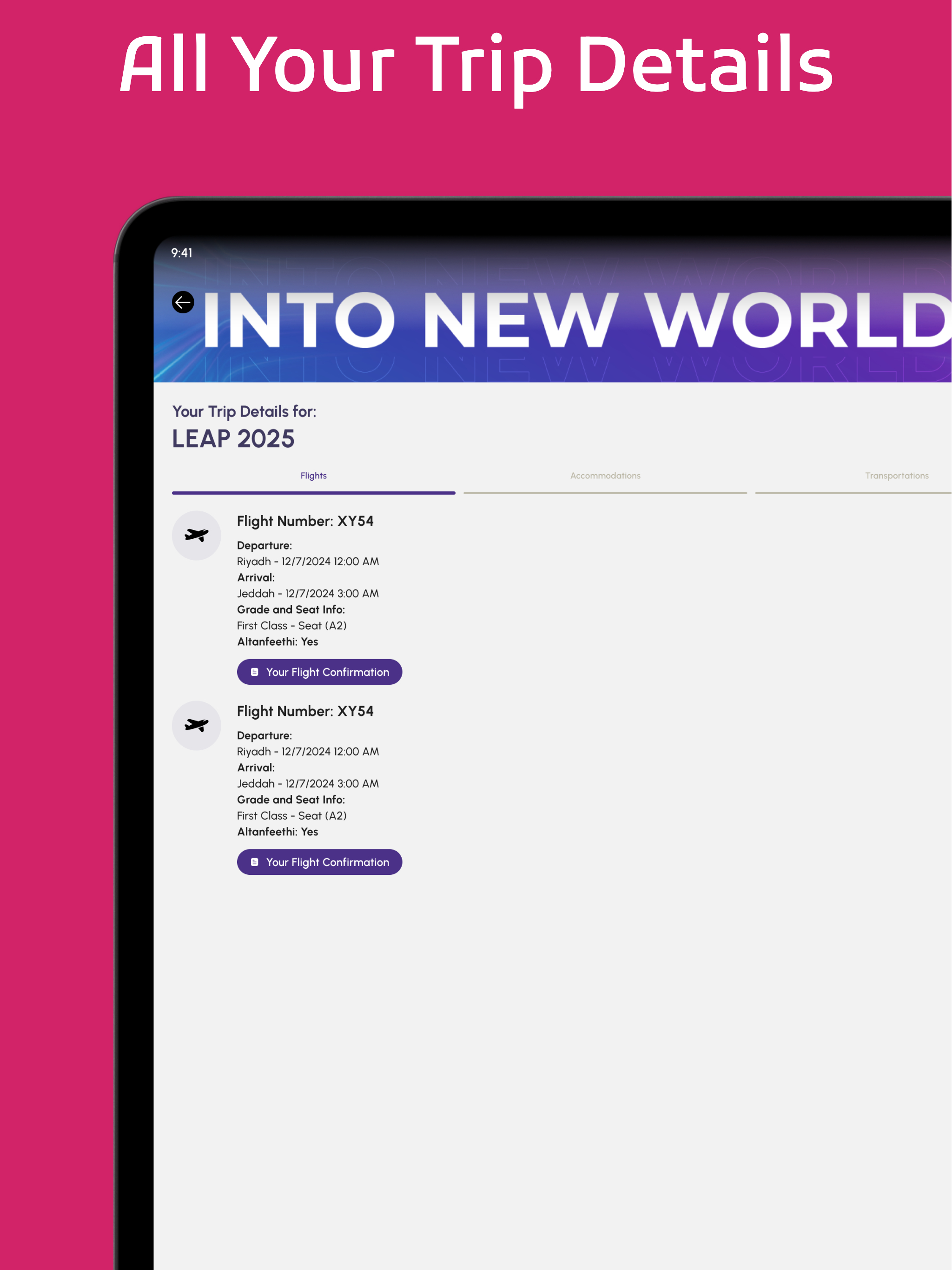This screenshot has width=952, height=1270.
Task: Click second flight's "First Class - Seat (A2)" text
Action: [x=291, y=816]
